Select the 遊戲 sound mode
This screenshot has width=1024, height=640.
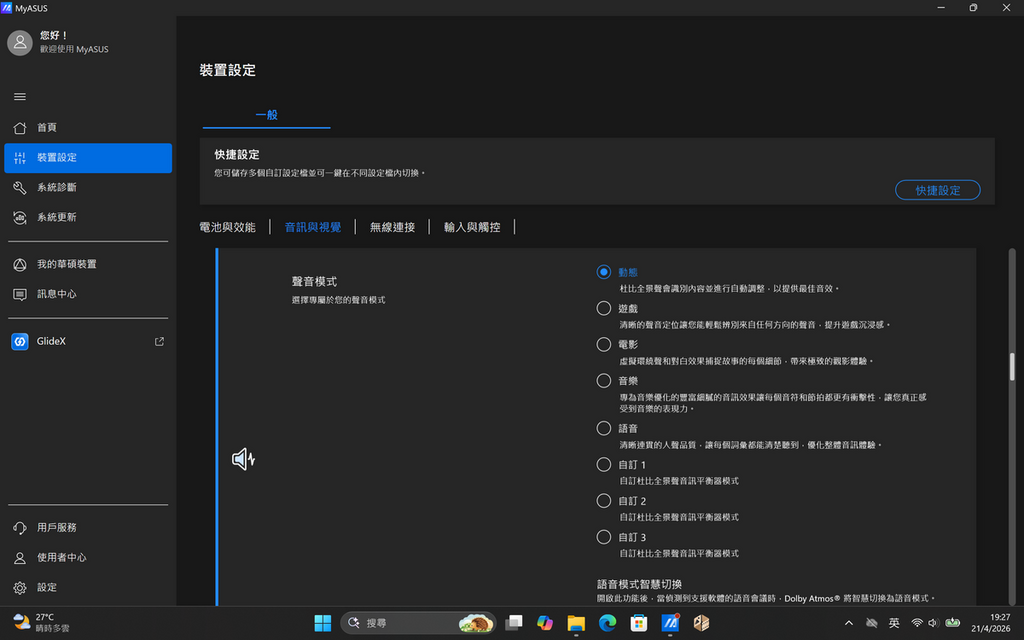(x=603, y=308)
